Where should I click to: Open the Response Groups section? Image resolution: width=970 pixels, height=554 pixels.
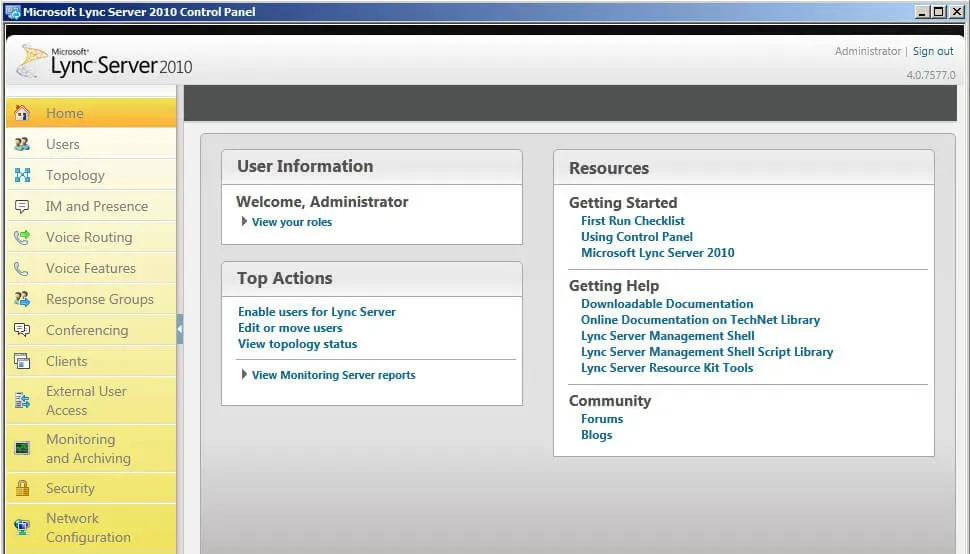coord(91,299)
